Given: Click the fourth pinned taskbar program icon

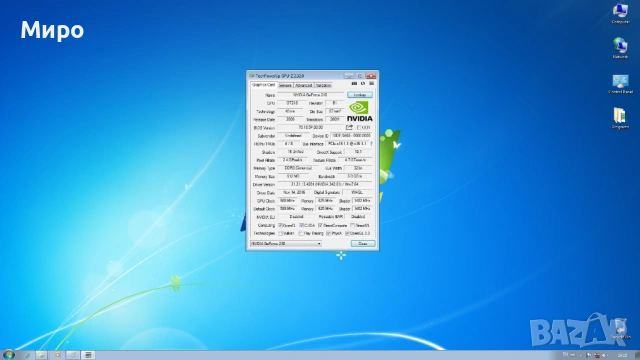Looking at the screenshot, I should [x=73, y=355].
